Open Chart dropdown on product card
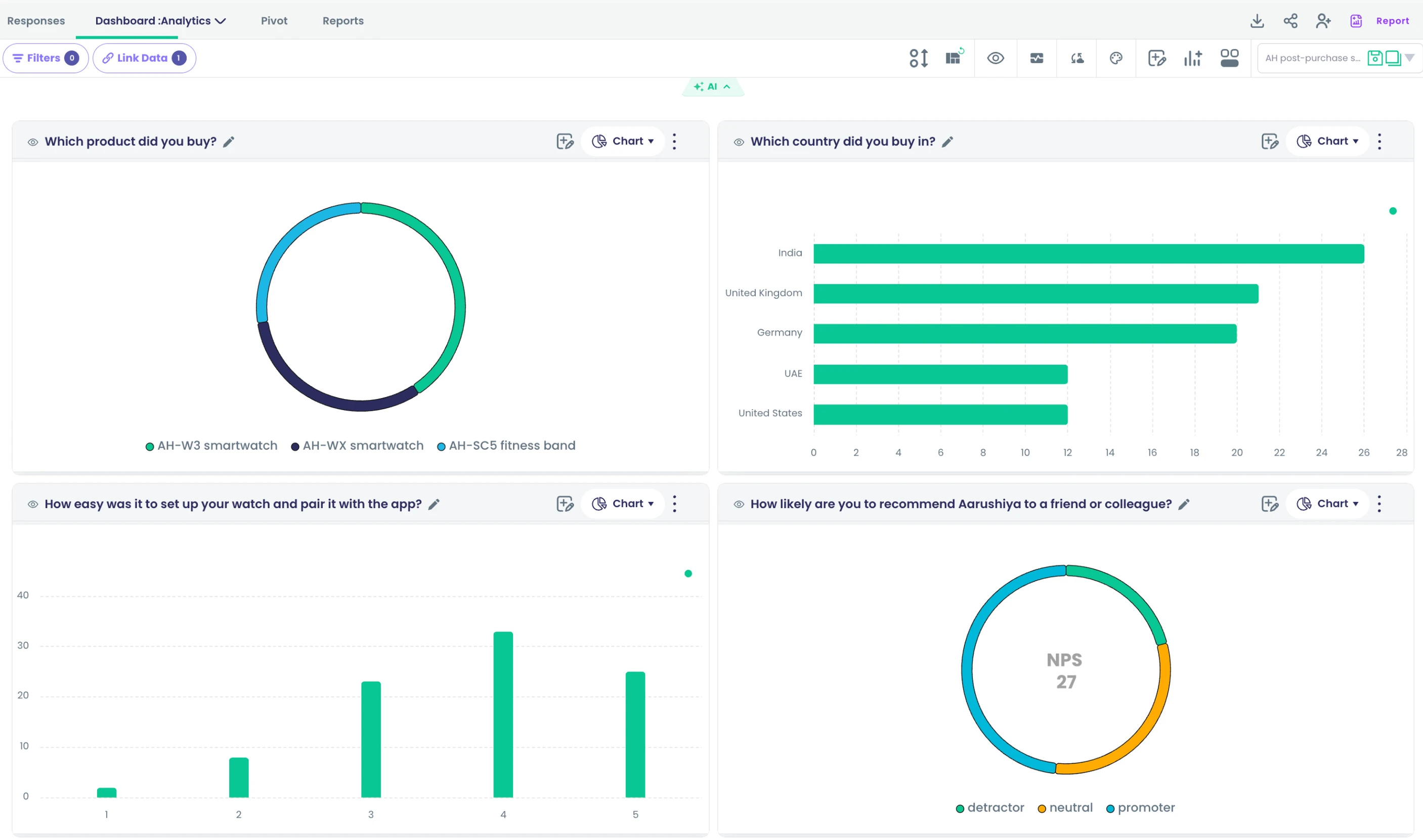Screen dimensions: 1423x840 [x=623, y=141]
